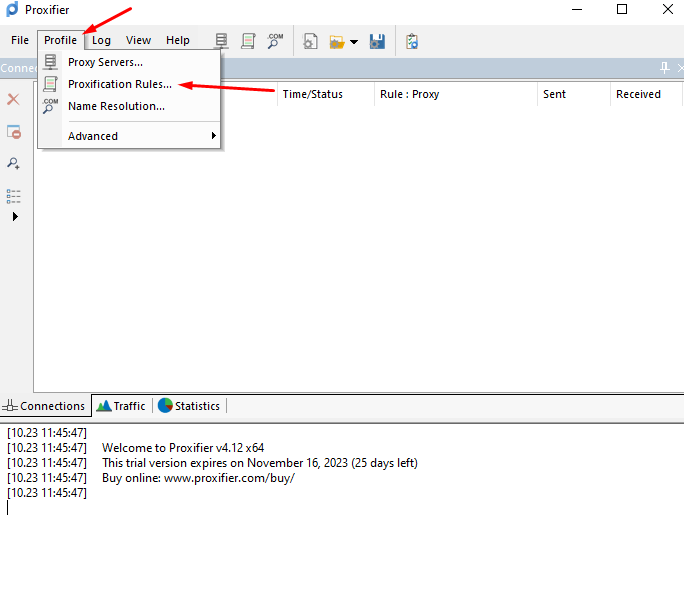Maximize the Proxifier window
The image size is (684, 603).
622,10
